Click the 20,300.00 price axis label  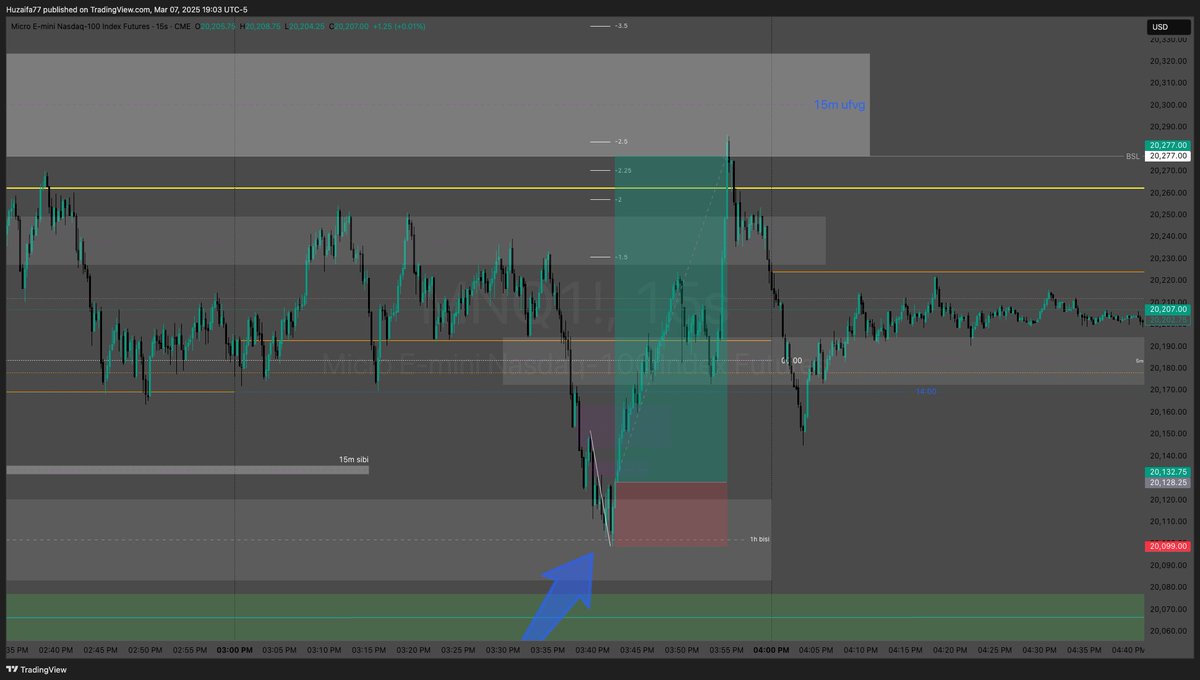[1167, 105]
